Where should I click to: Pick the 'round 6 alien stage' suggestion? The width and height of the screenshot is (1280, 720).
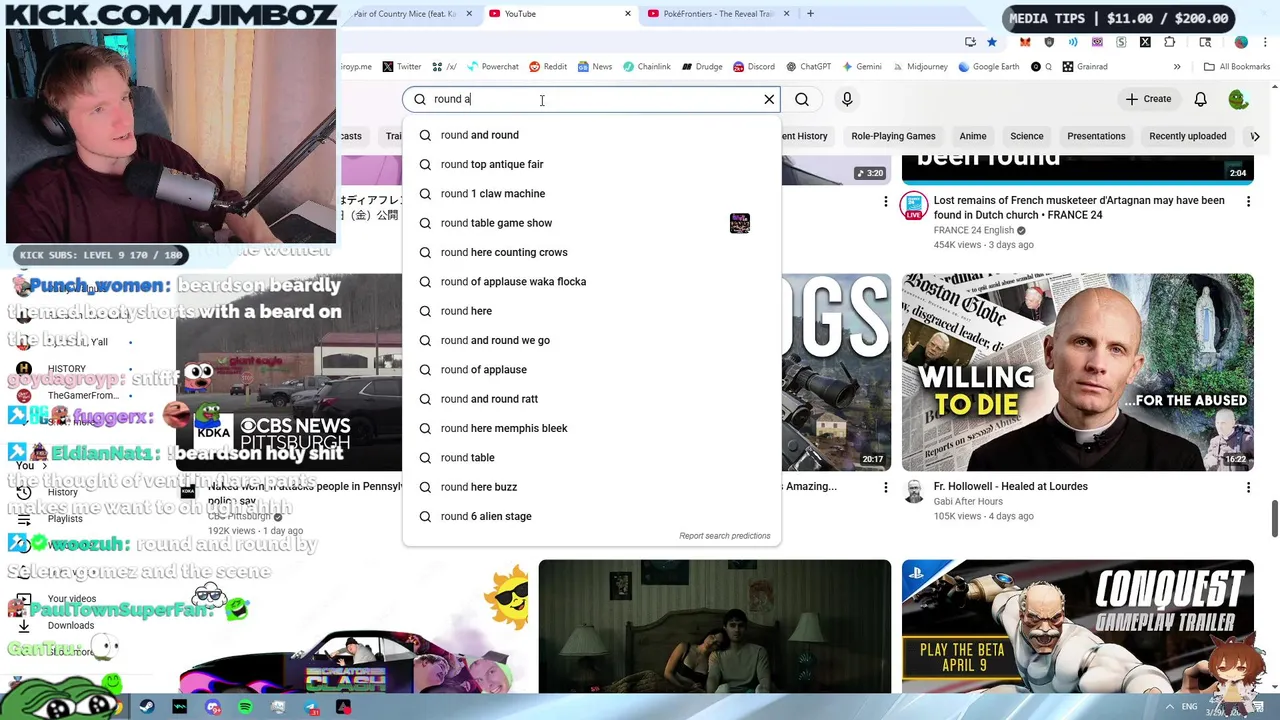tap(591, 516)
